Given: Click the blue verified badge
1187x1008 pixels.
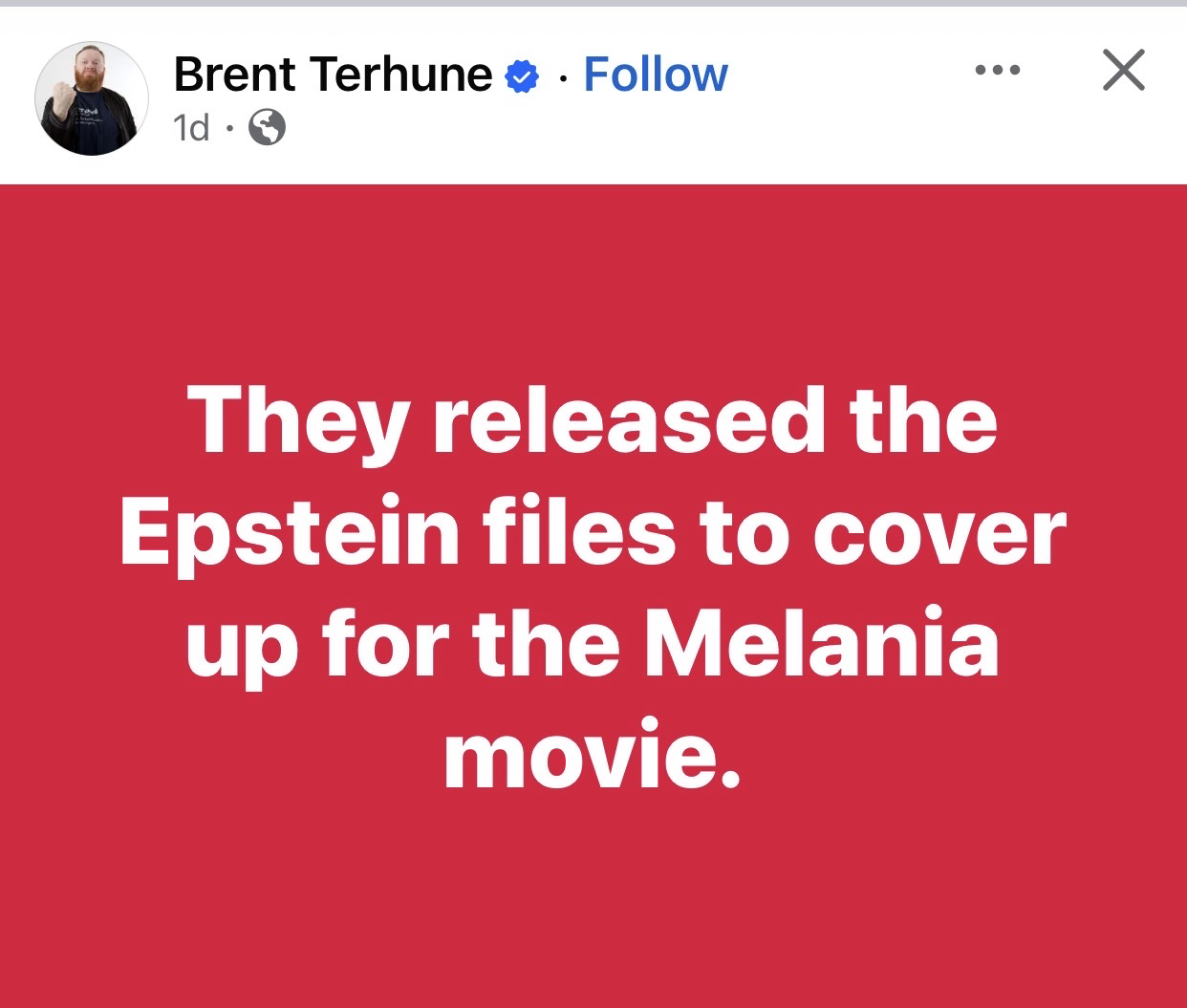Looking at the screenshot, I should [521, 75].
